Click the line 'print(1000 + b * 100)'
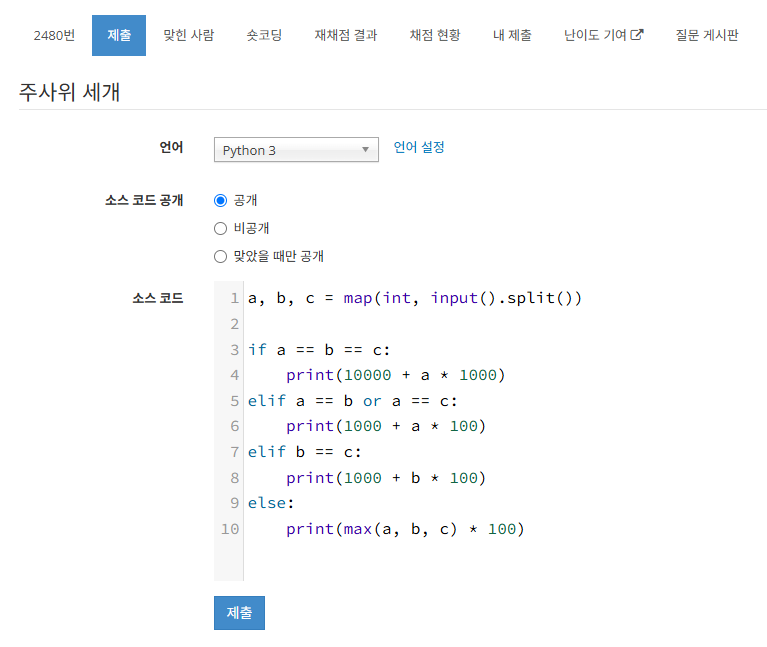Image resolution: width=767 pixels, height=647 pixels. click(385, 478)
